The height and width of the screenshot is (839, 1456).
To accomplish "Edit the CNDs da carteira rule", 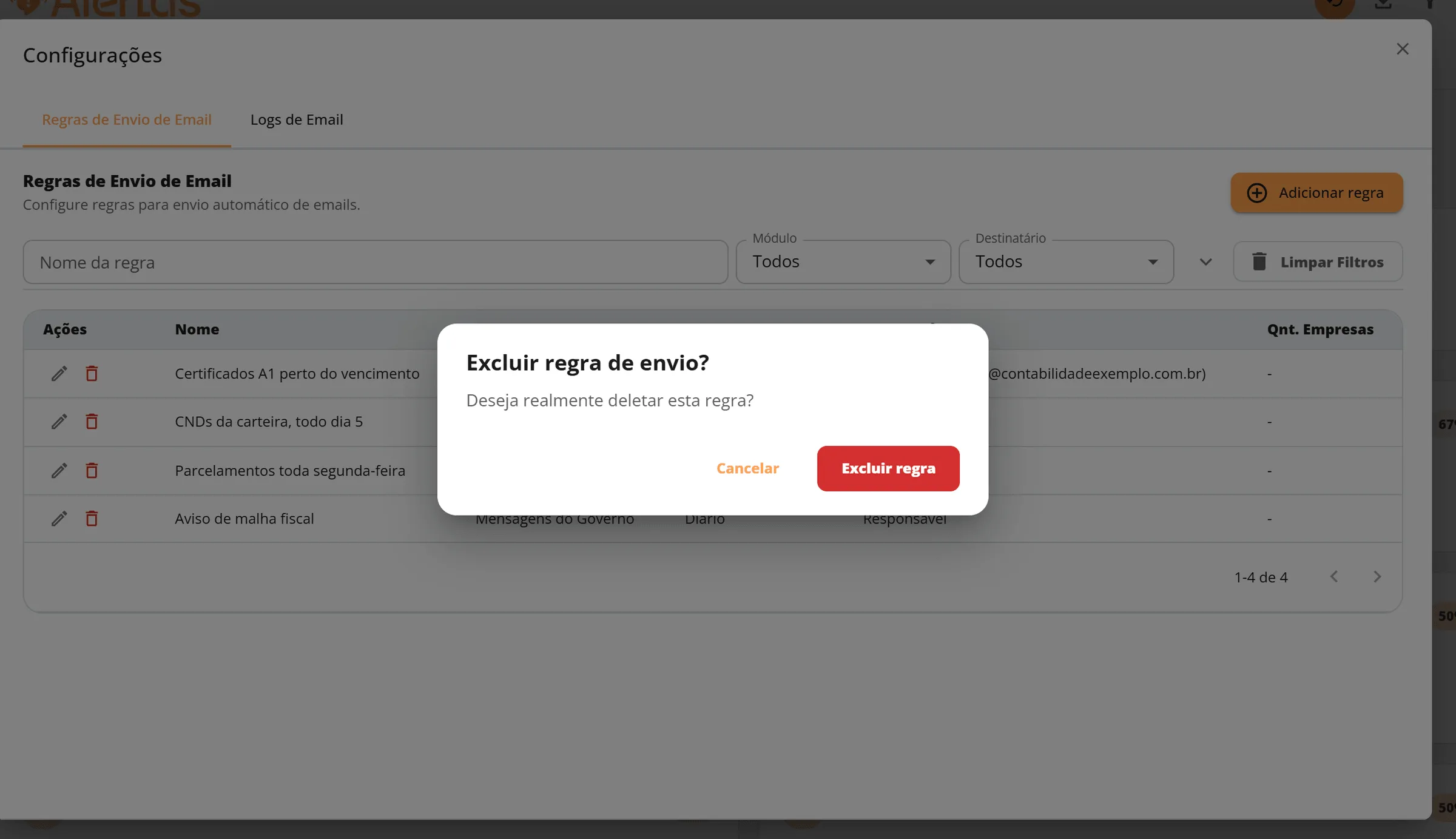I will [59, 422].
